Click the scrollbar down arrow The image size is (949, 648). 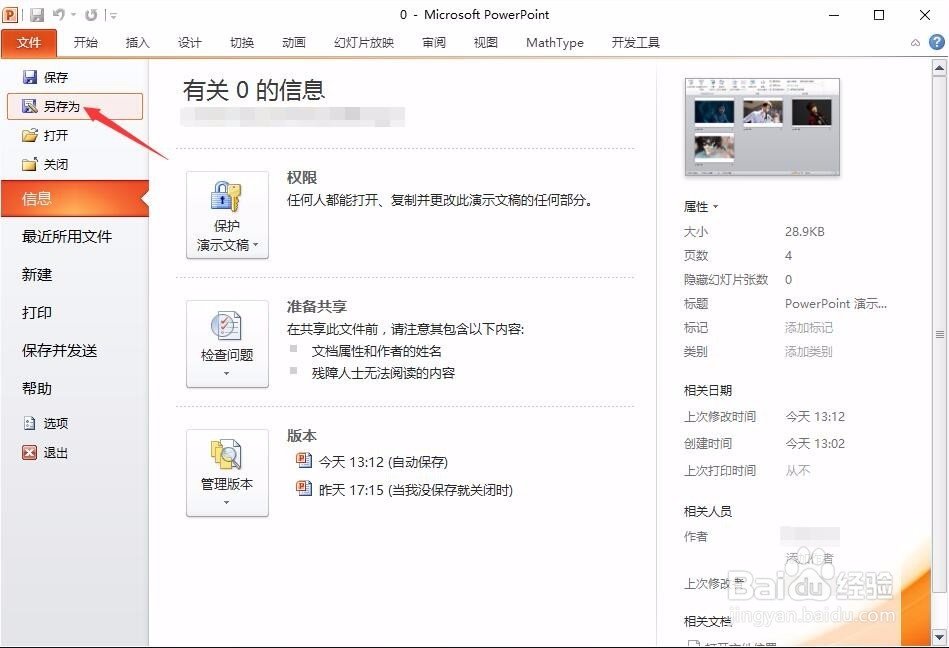tap(939, 637)
